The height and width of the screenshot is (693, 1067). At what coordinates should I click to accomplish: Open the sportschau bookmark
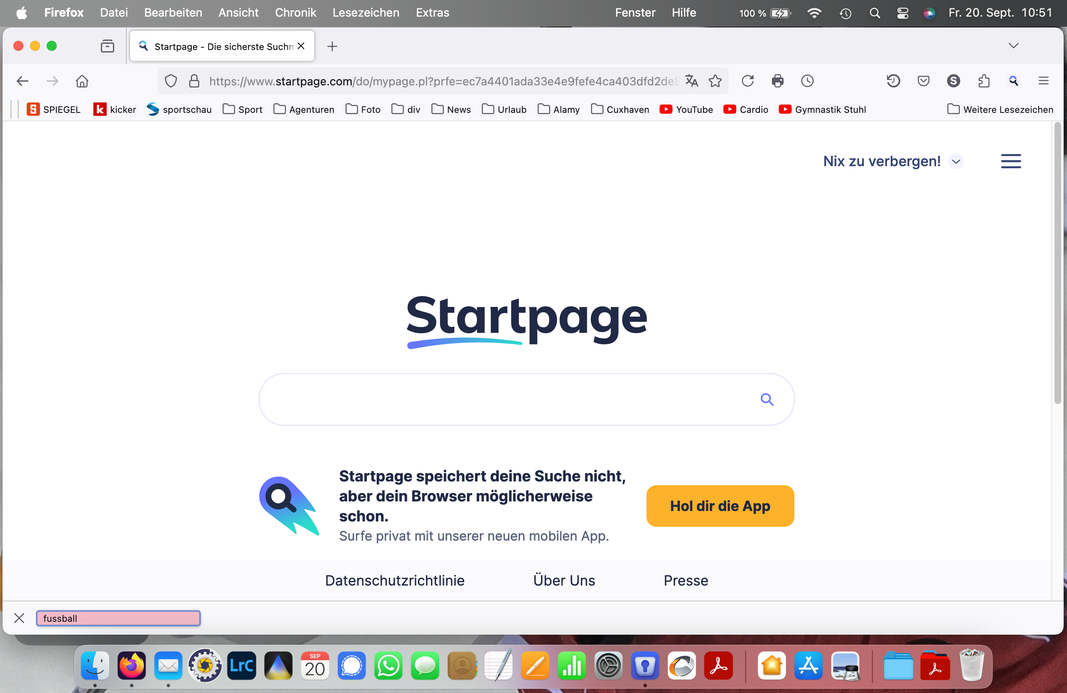179,110
